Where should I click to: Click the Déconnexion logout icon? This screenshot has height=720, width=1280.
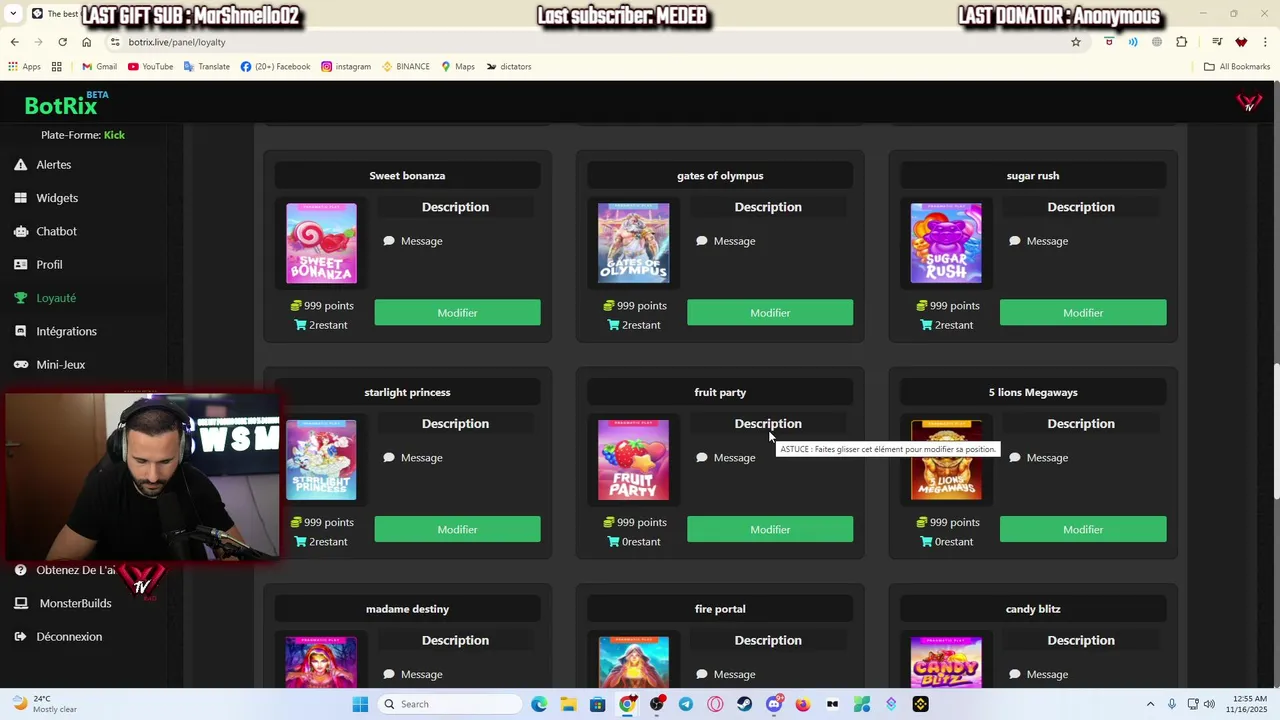coord(20,637)
